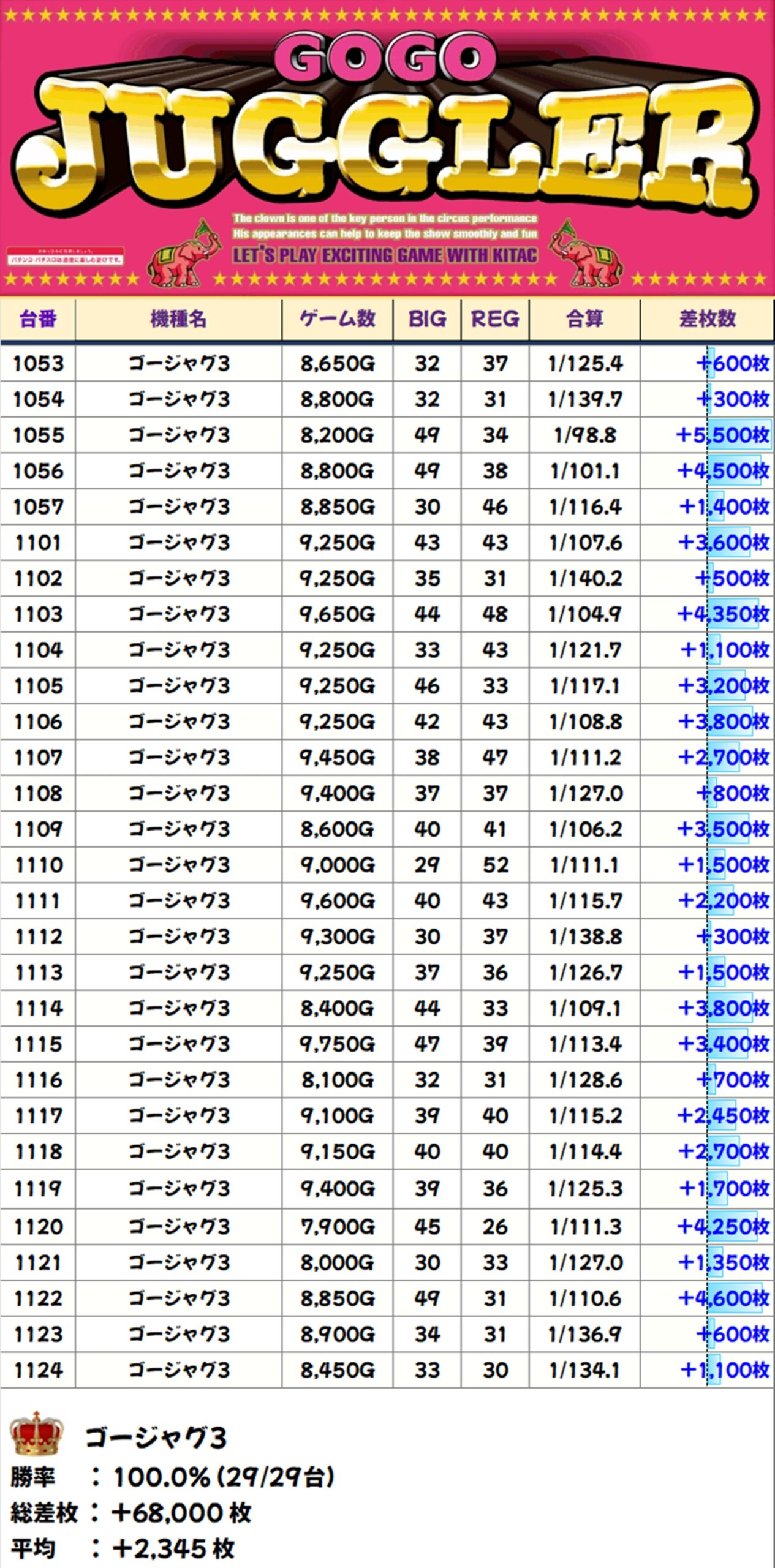Click the +2,450枚 difference value

(x=722, y=1116)
